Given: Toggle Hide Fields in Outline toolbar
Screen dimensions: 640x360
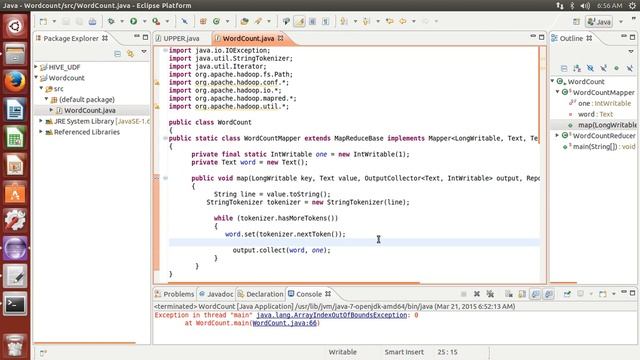Looking at the screenshot, I should pyautogui.click(x=590, y=68).
